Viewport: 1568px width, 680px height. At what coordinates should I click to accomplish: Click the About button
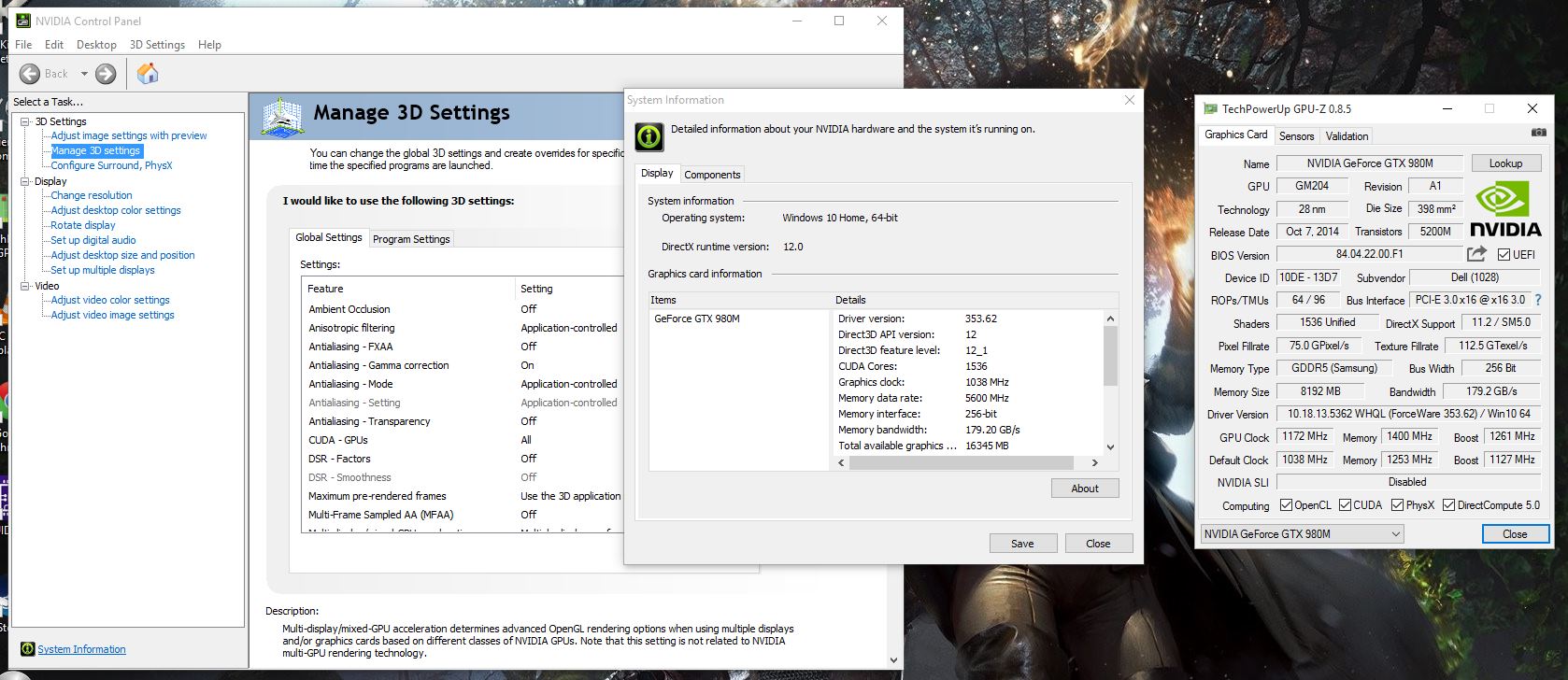(1085, 489)
